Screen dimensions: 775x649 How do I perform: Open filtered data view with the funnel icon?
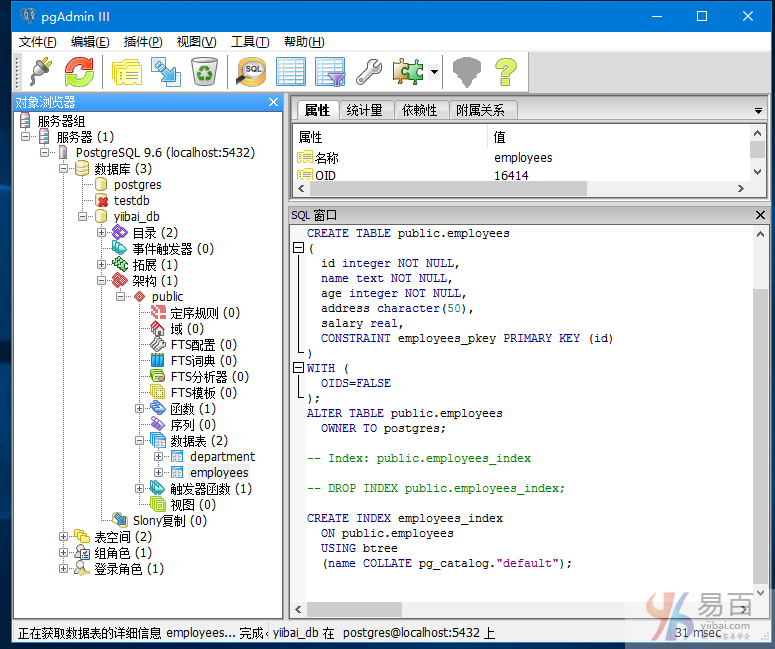329,71
